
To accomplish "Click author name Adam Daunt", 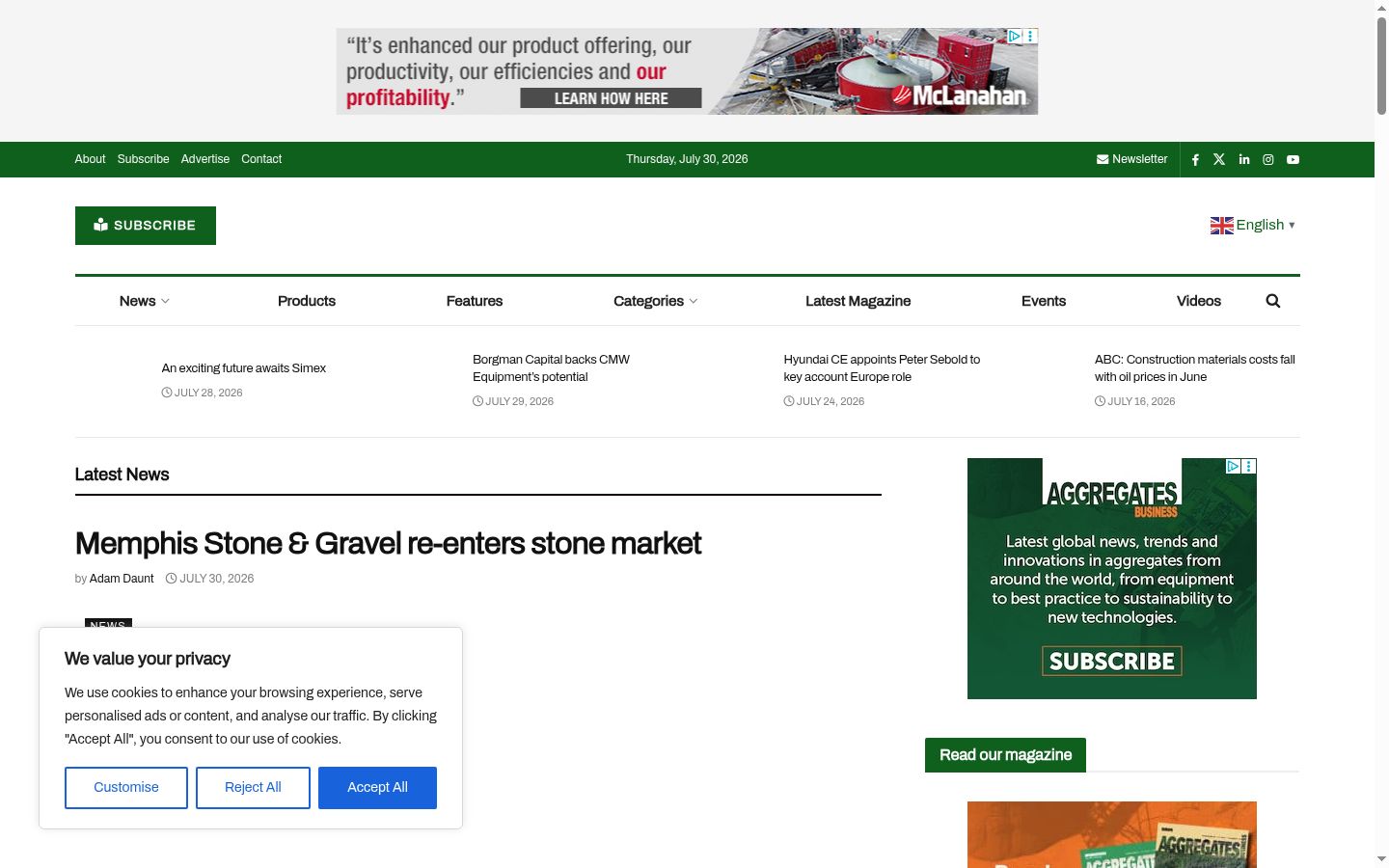I will click(x=122, y=579).
